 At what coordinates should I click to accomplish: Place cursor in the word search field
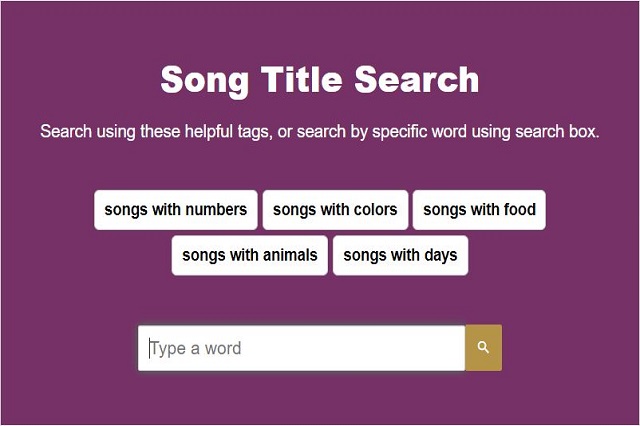pyautogui.click(x=301, y=348)
